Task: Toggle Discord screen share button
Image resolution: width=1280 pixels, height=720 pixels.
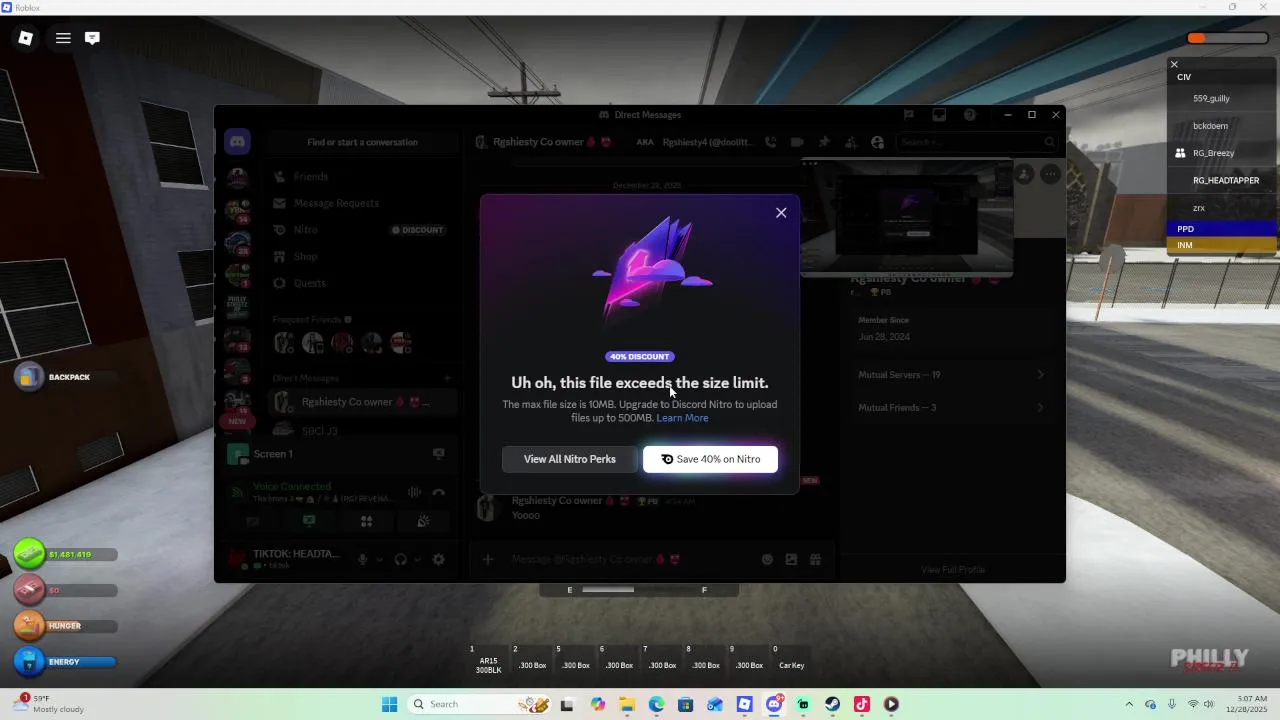Action: [x=309, y=521]
